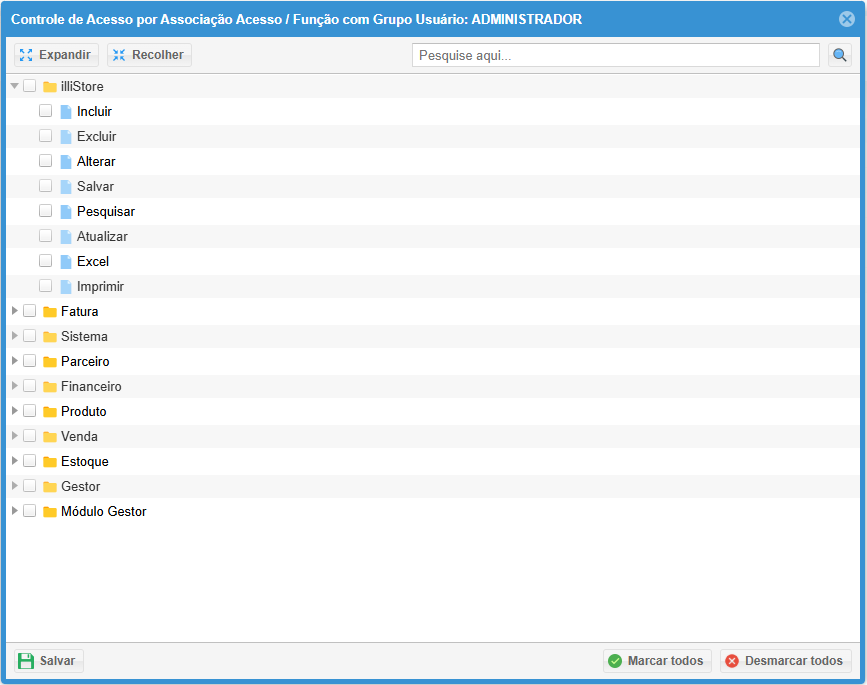The width and height of the screenshot is (867, 685).
Task: Select the Venda tree item label
Action: [x=79, y=436]
